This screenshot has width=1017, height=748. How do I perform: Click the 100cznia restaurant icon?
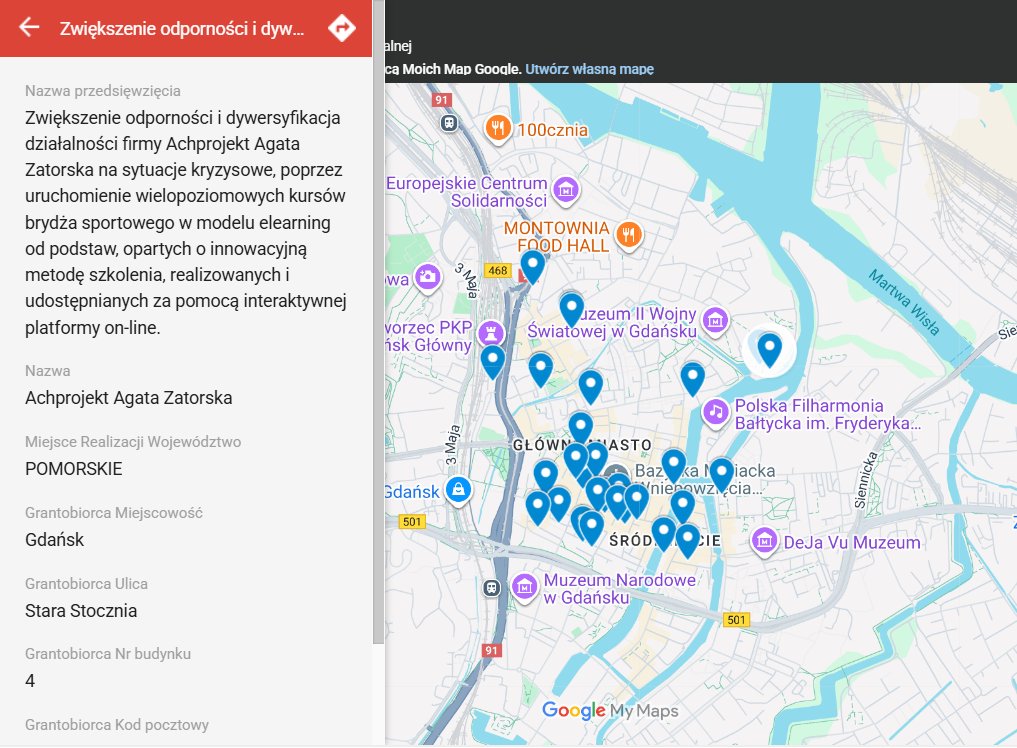click(498, 128)
